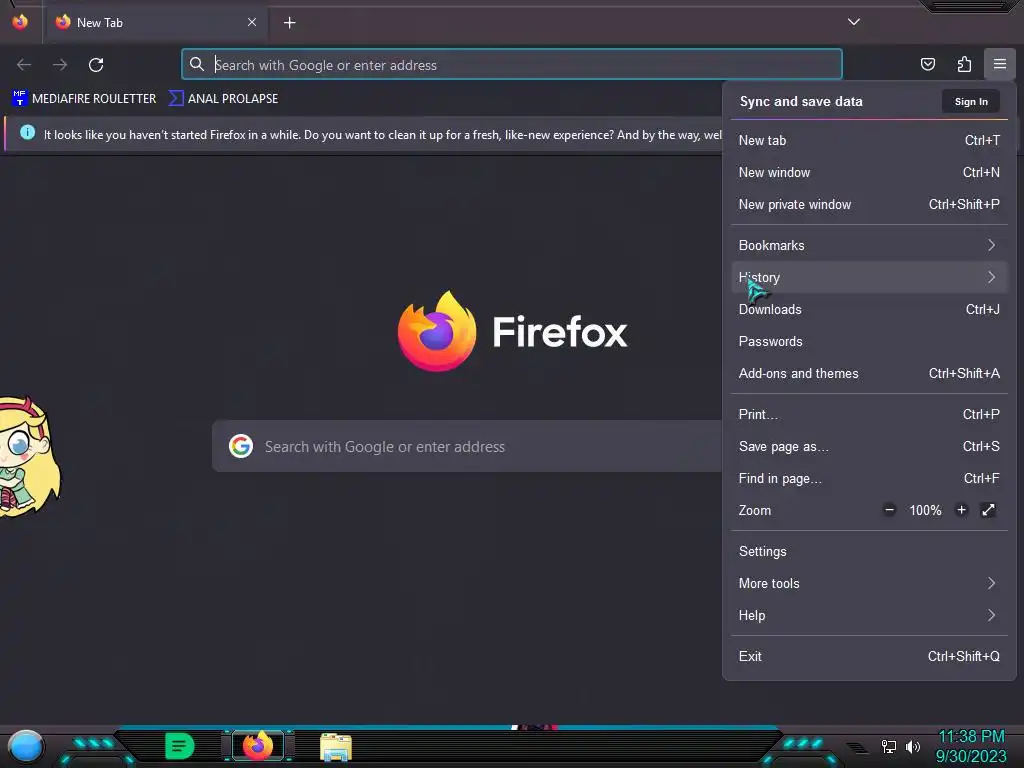
Task: Open the MEDIAFIRE ROULETTER bookmark
Action: point(84,99)
